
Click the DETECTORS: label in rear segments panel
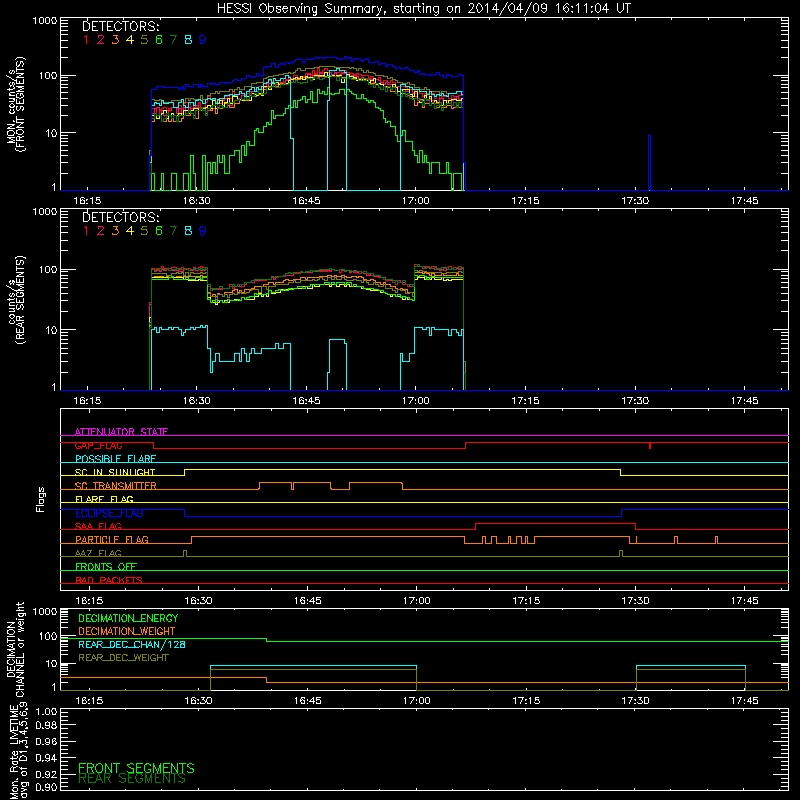[121, 218]
